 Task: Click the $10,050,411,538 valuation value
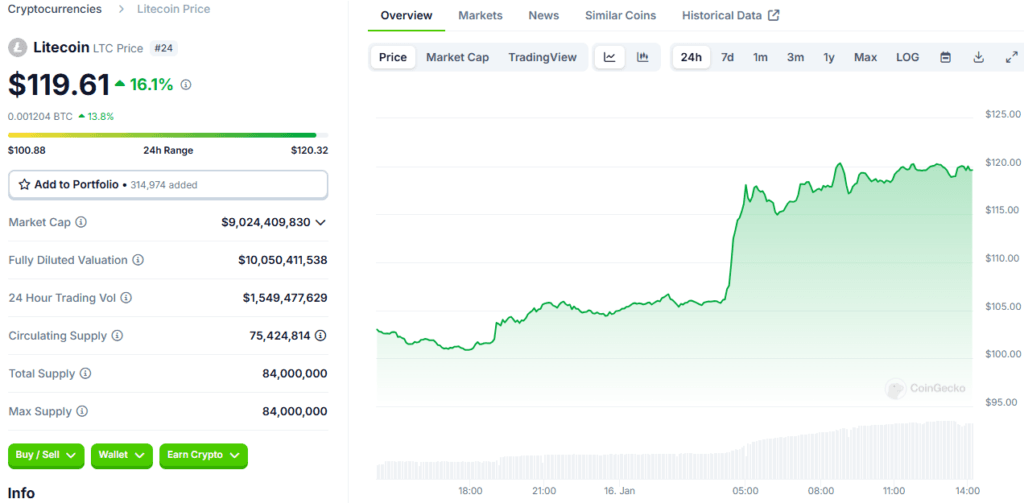click(283, 260)
